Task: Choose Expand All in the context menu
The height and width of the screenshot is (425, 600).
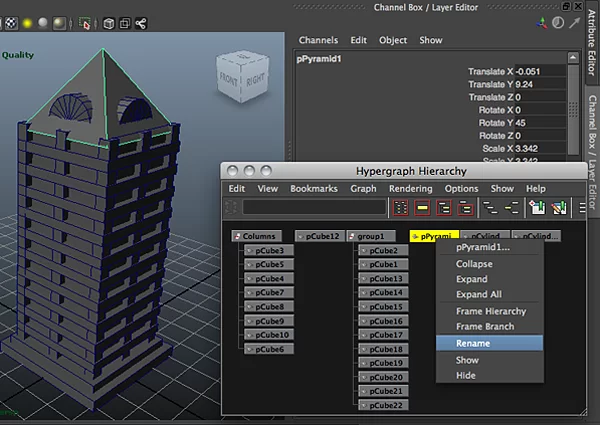Action: click(489, 294)
